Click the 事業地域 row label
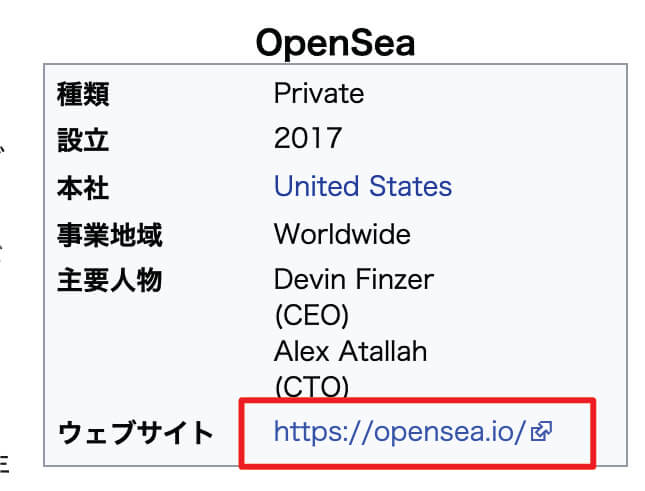Viewport: 645px width, 491px height. pos(109,236)
